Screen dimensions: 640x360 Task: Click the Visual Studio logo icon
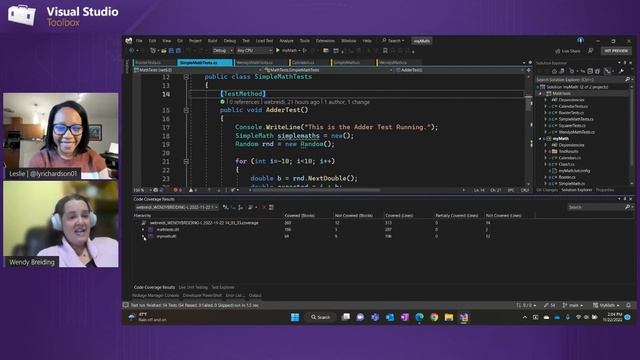129,40
